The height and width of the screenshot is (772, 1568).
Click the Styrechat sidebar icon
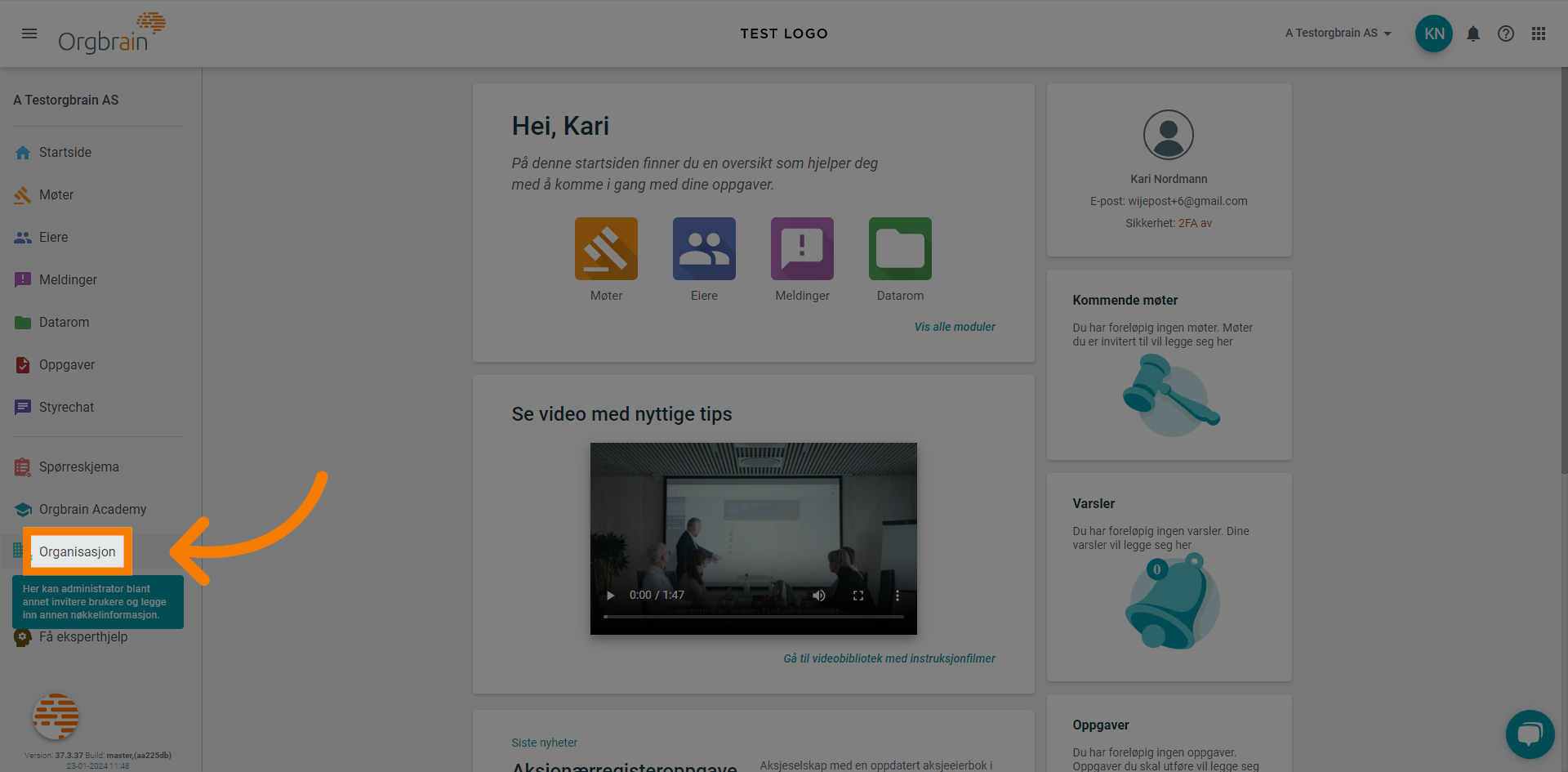click(x=23, y=408)
